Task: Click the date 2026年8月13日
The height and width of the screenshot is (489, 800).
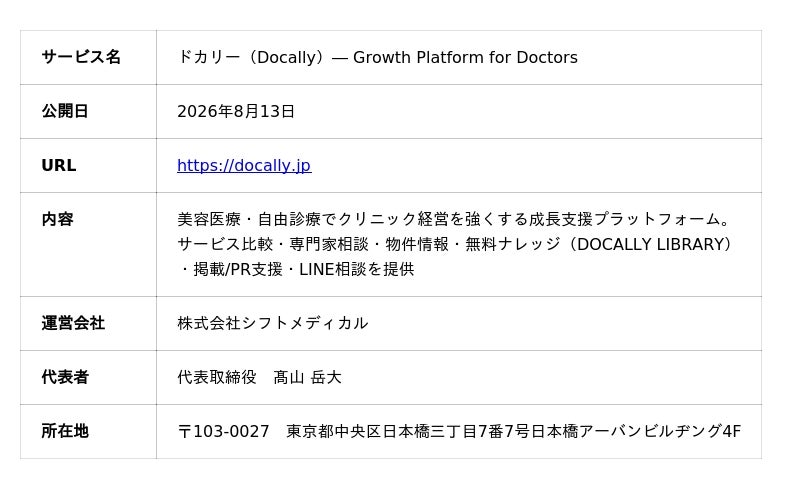Action: coord(236,111)
